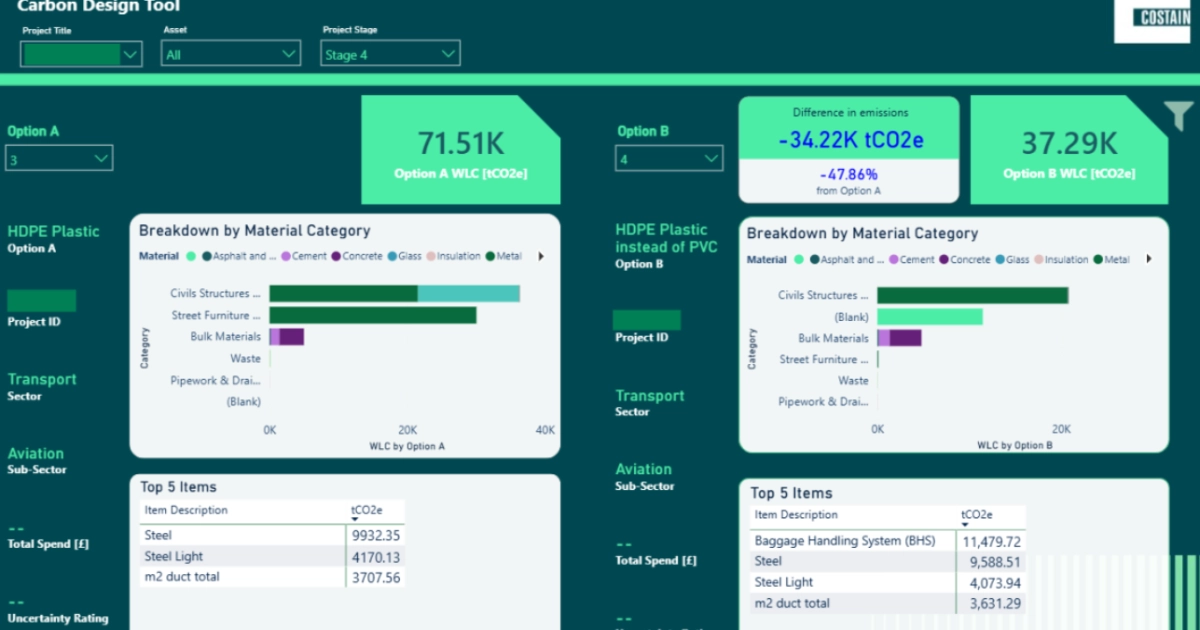Click the 71.51K Option A WLC card

pyautogui.click(x=460, y=148)
